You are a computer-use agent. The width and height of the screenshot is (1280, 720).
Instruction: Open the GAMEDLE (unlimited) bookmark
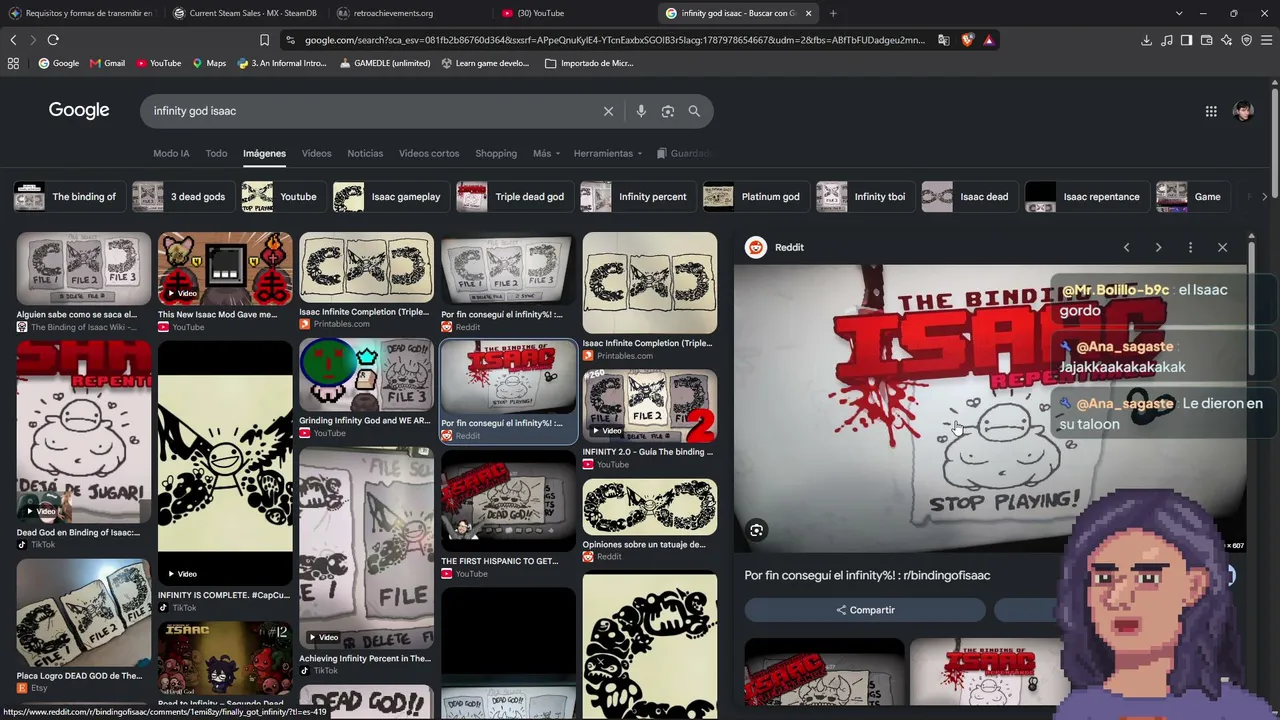point(385,63)
